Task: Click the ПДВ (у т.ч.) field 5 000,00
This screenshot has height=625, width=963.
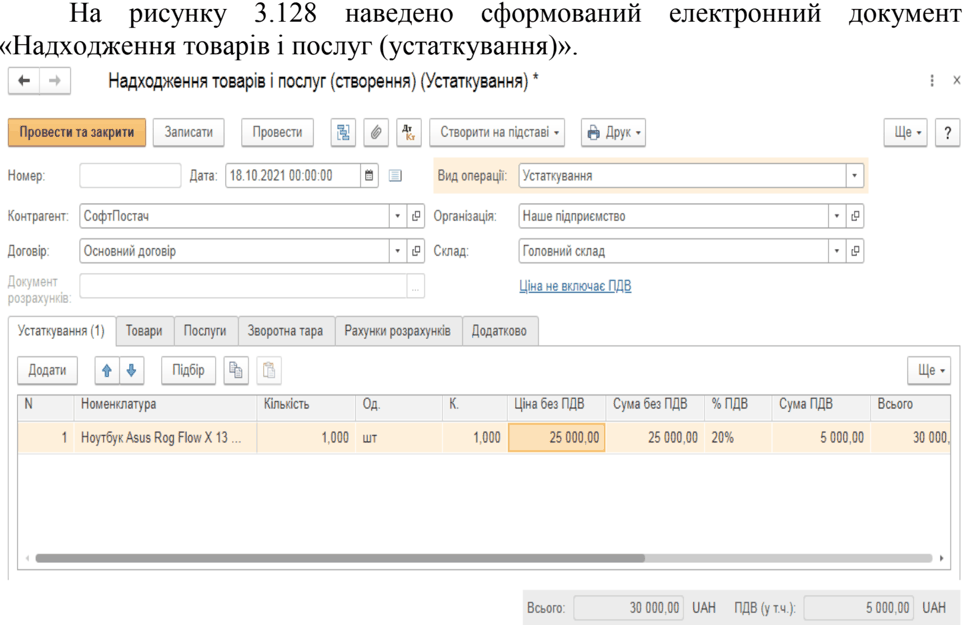Action: coord(859,608)
